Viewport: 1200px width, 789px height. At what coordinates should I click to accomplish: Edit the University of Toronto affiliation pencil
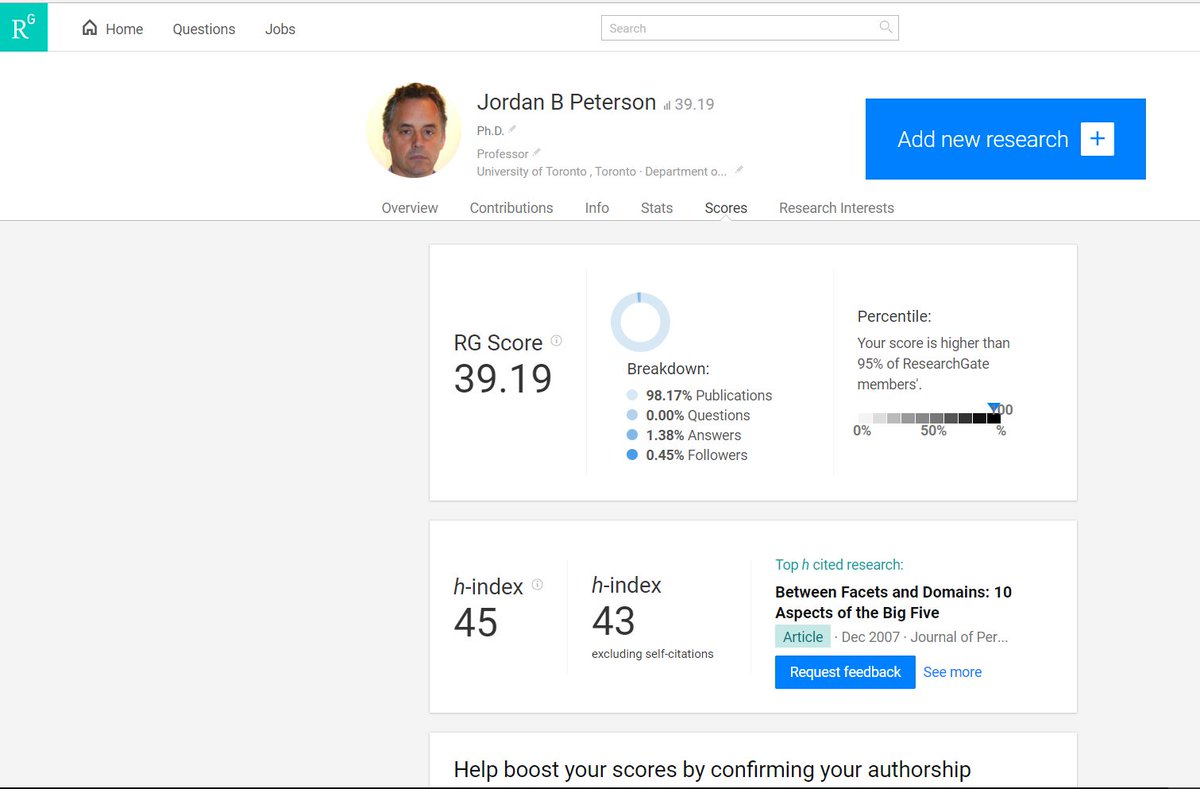(x=739, y=170)
